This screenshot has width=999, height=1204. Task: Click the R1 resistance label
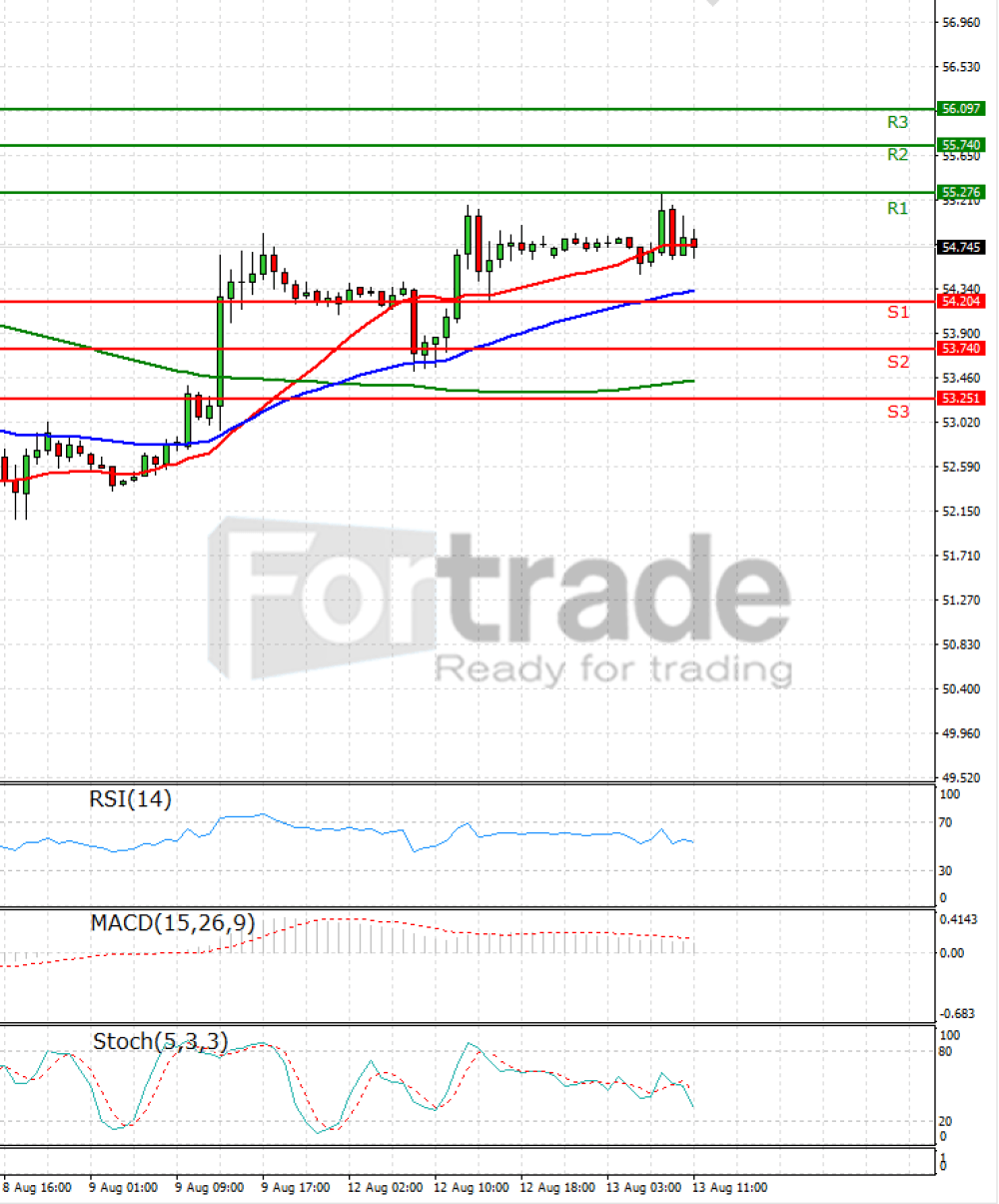click(898, 209)
